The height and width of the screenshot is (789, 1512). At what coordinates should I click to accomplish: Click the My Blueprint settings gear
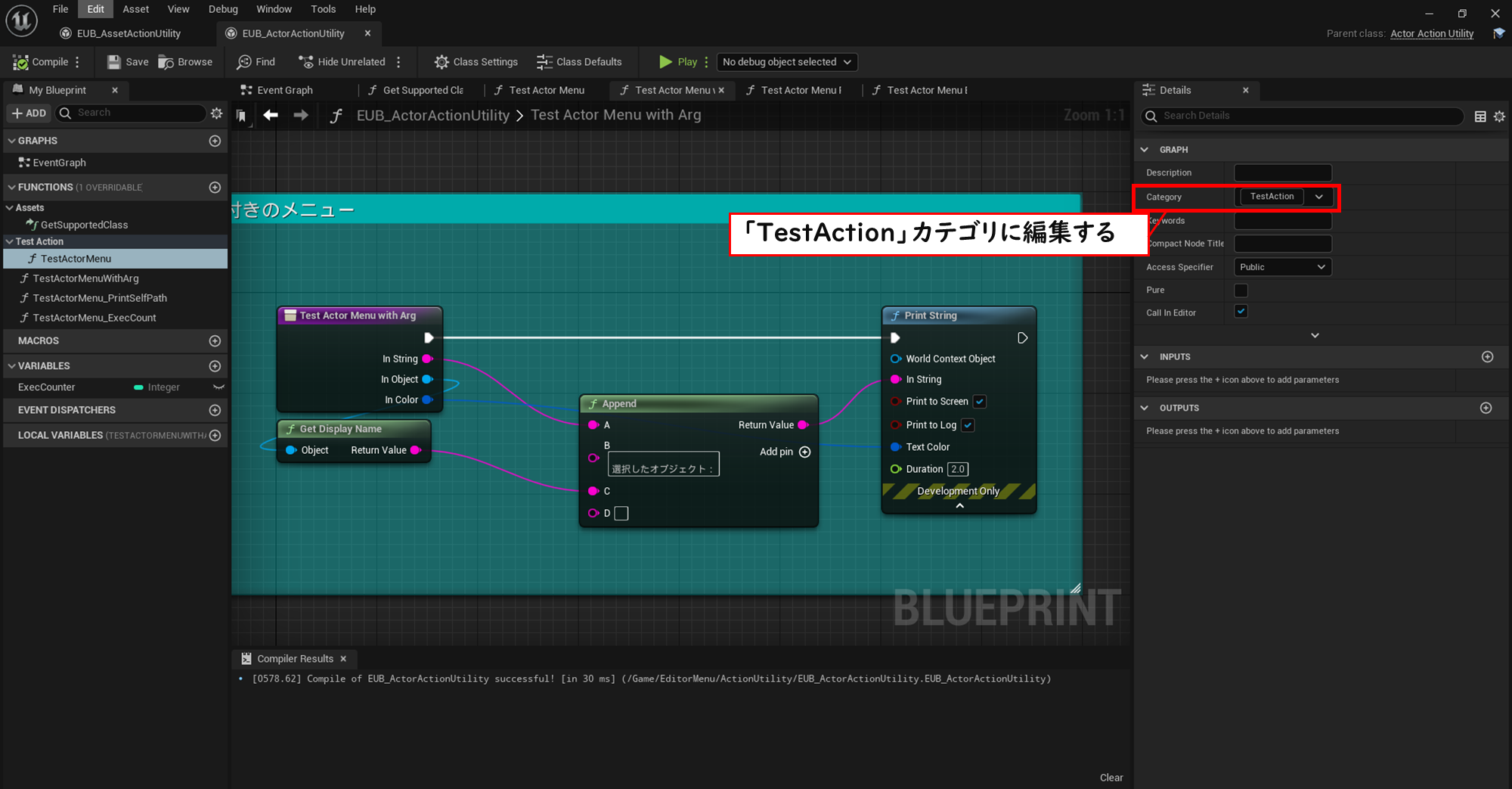pyautogui.click(x=217, y=113)
